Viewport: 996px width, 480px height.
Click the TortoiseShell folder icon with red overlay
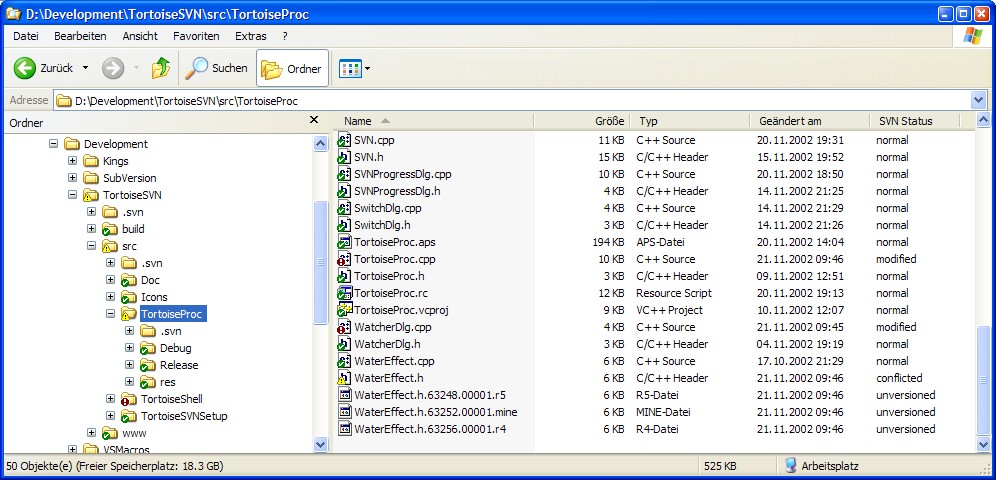click(128, 399)
